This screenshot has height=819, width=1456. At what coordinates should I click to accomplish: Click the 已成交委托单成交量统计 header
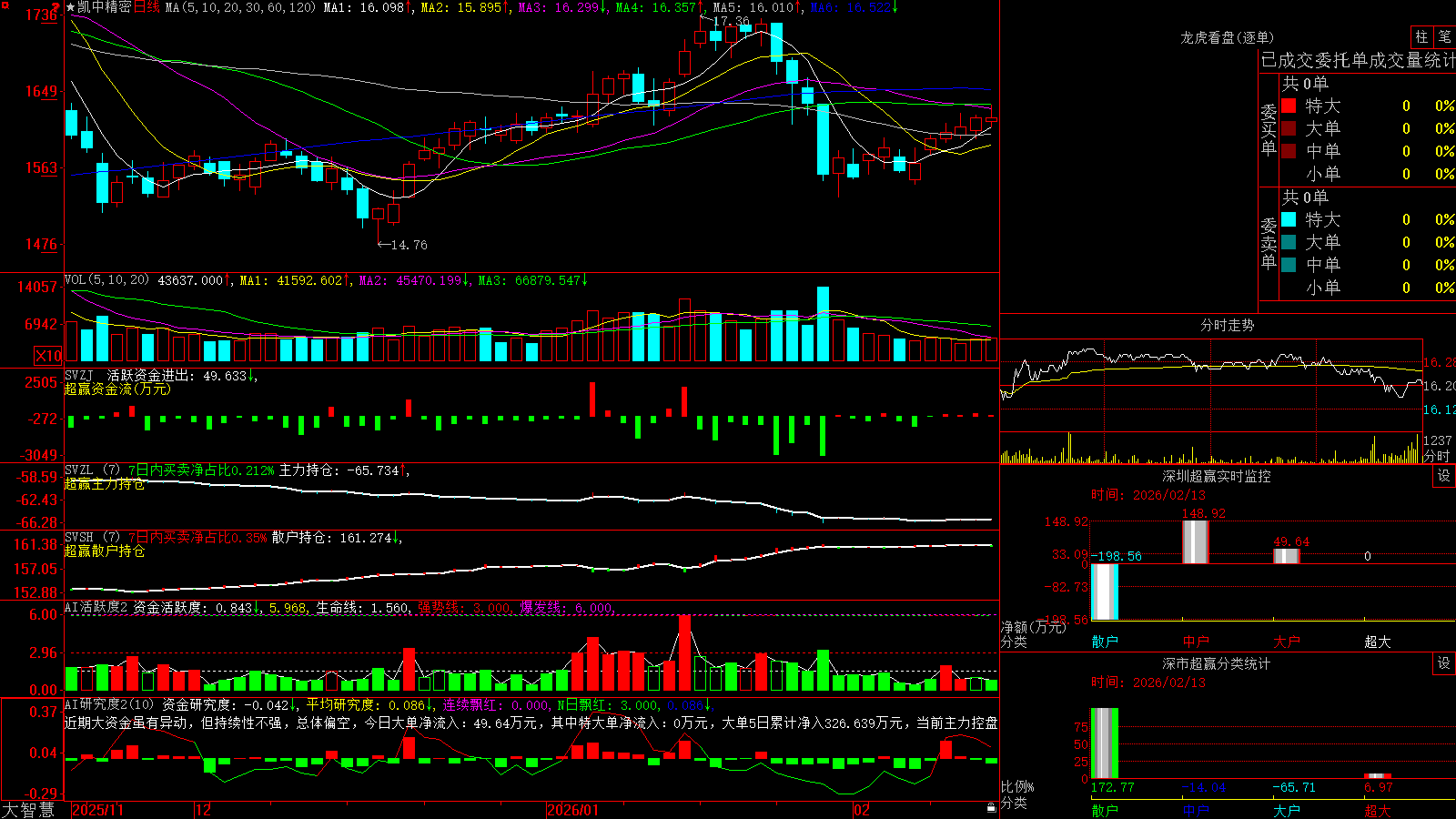pos(1358,60)
